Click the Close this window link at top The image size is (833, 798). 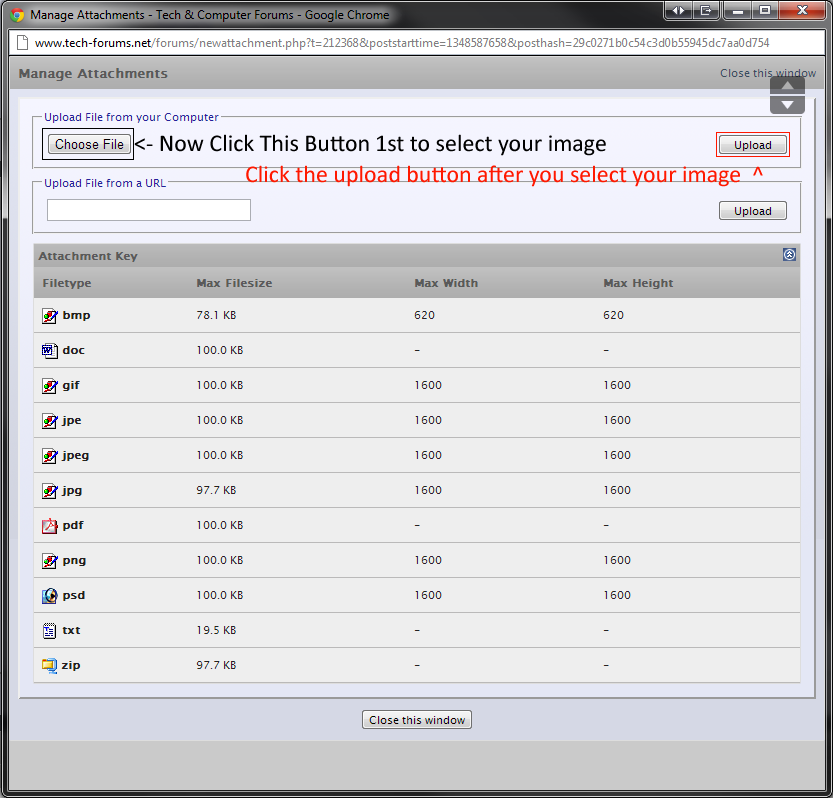click(768, 73)
